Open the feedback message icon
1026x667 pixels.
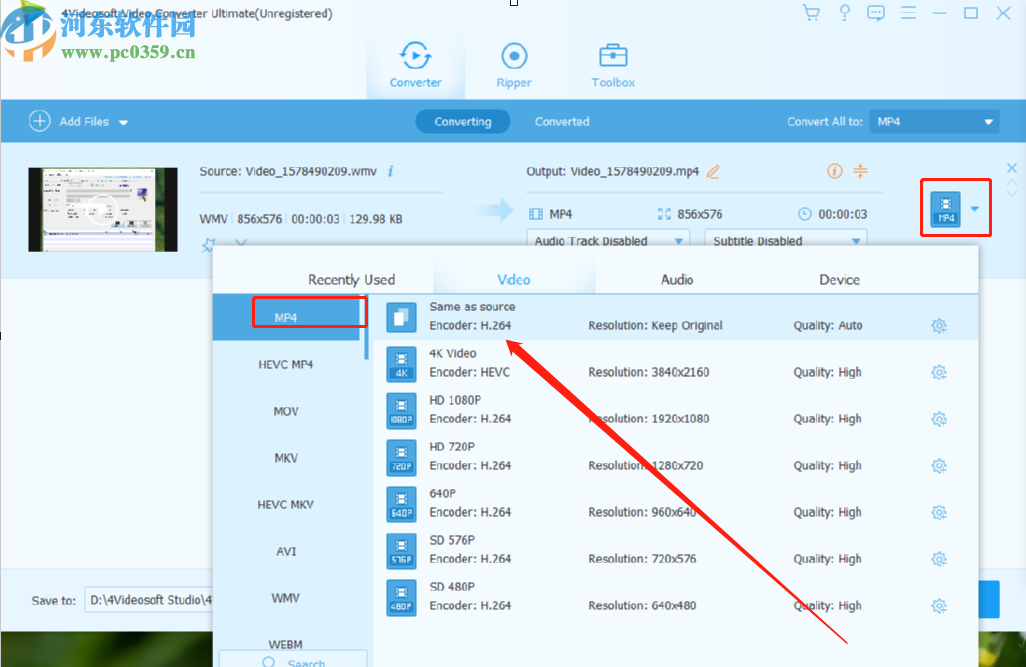[x=876, y=13]
